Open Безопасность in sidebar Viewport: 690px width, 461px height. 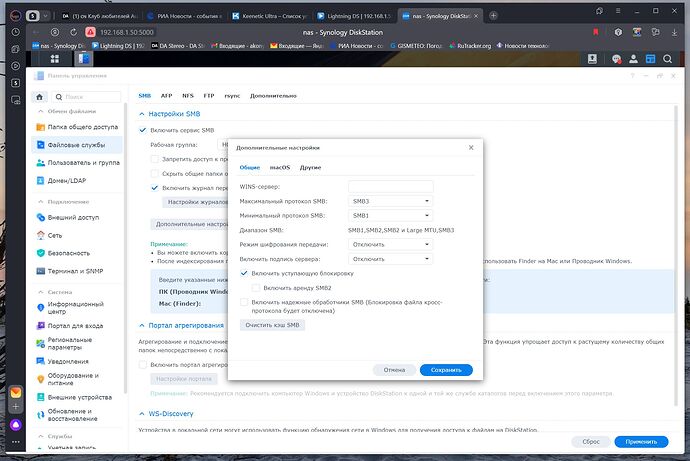click(x=77, y=253)
